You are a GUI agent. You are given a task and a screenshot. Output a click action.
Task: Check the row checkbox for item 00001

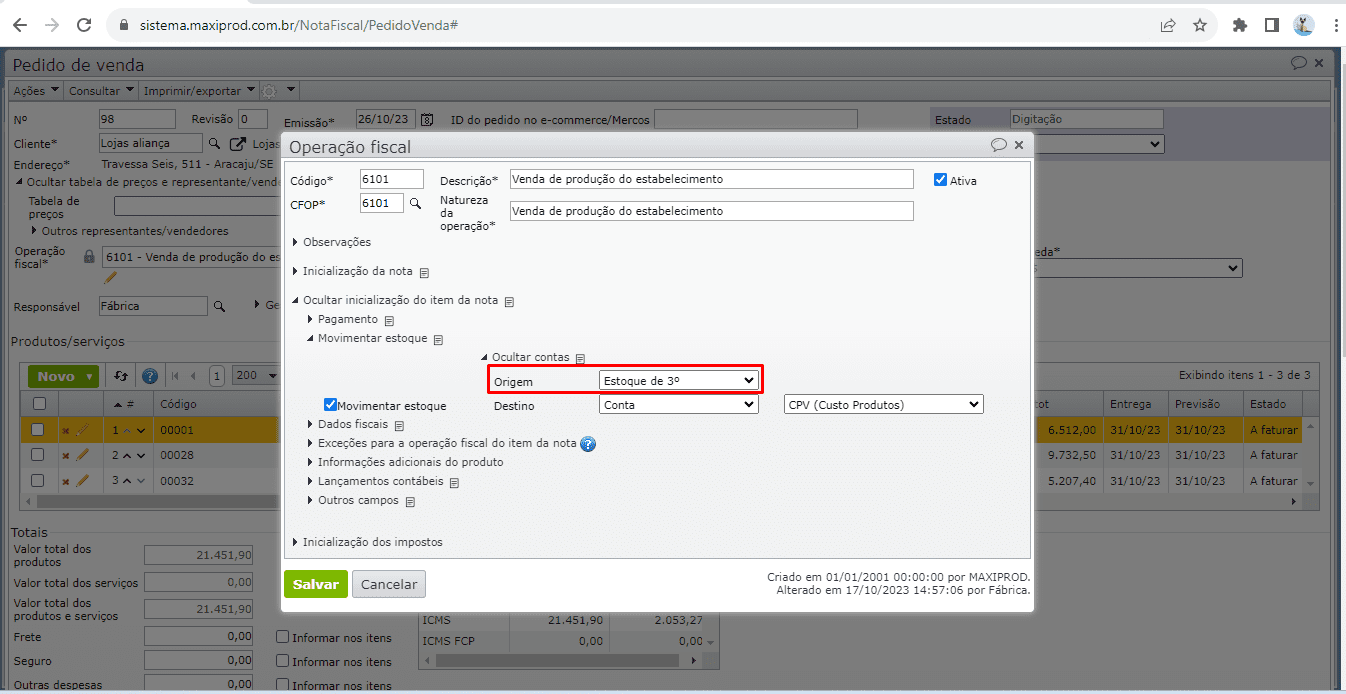tap(38, 429)
